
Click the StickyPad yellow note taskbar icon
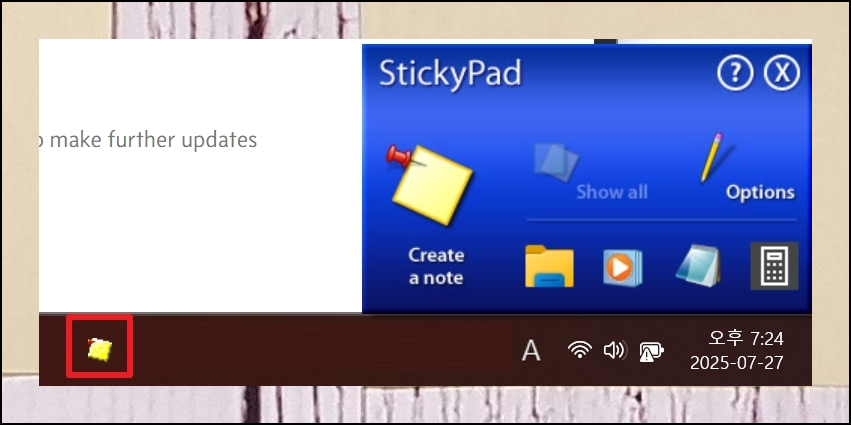pyautogui.click(x=100, y=349)
